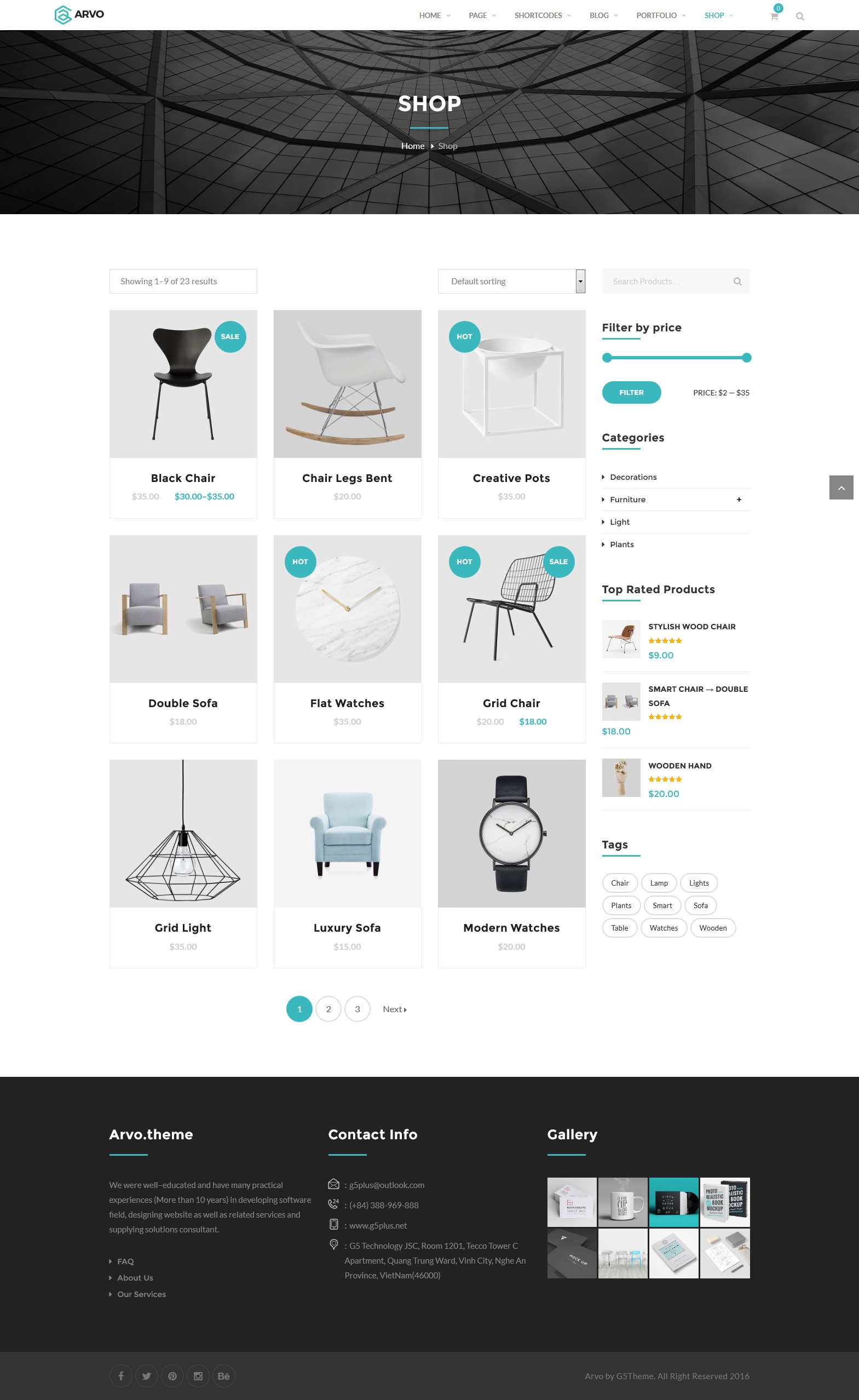The width and height of the screenshot is (859, 1400).
Task: Open the Pinterest social icon
Action: tap(172, 1376)
